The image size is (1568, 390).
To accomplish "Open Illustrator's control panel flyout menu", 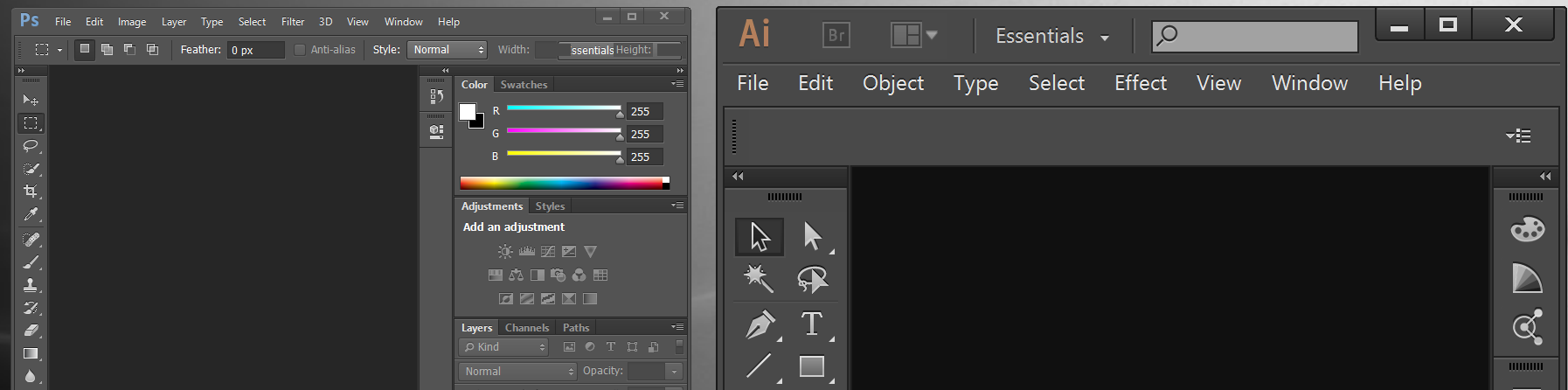I will point(1518,136).
